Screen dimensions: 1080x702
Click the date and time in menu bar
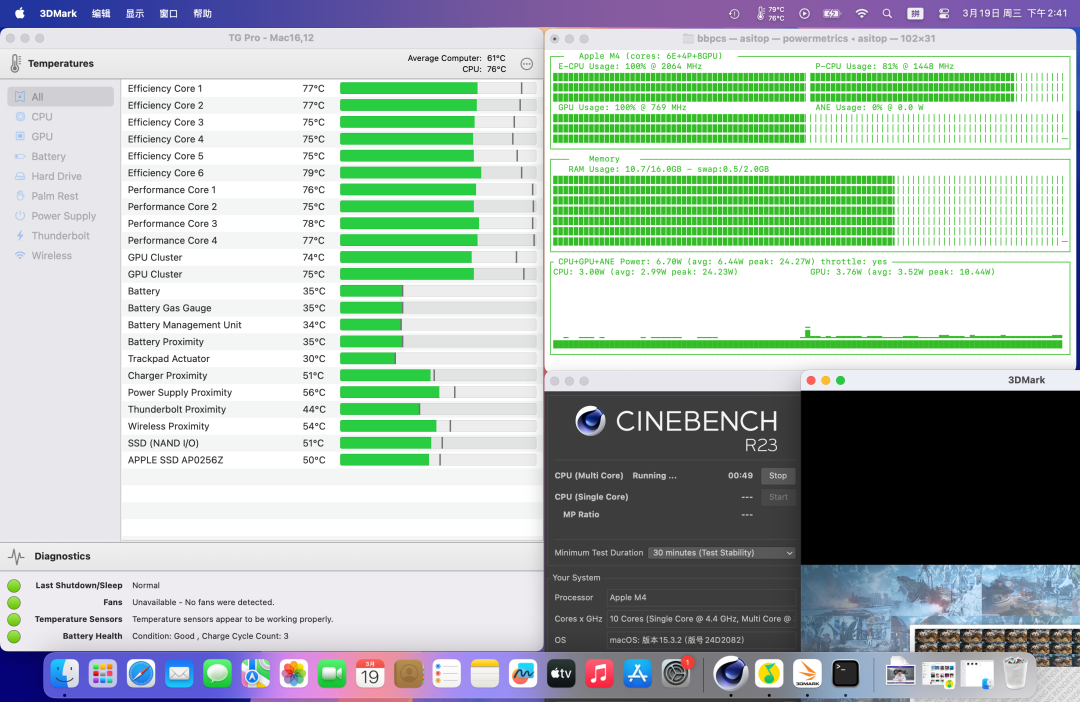click(x=1015, y=14)
